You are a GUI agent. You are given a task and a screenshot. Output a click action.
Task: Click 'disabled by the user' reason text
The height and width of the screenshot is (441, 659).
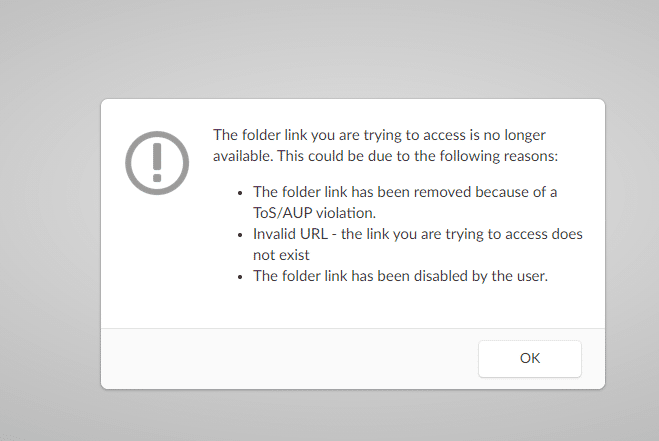point(400,276)
